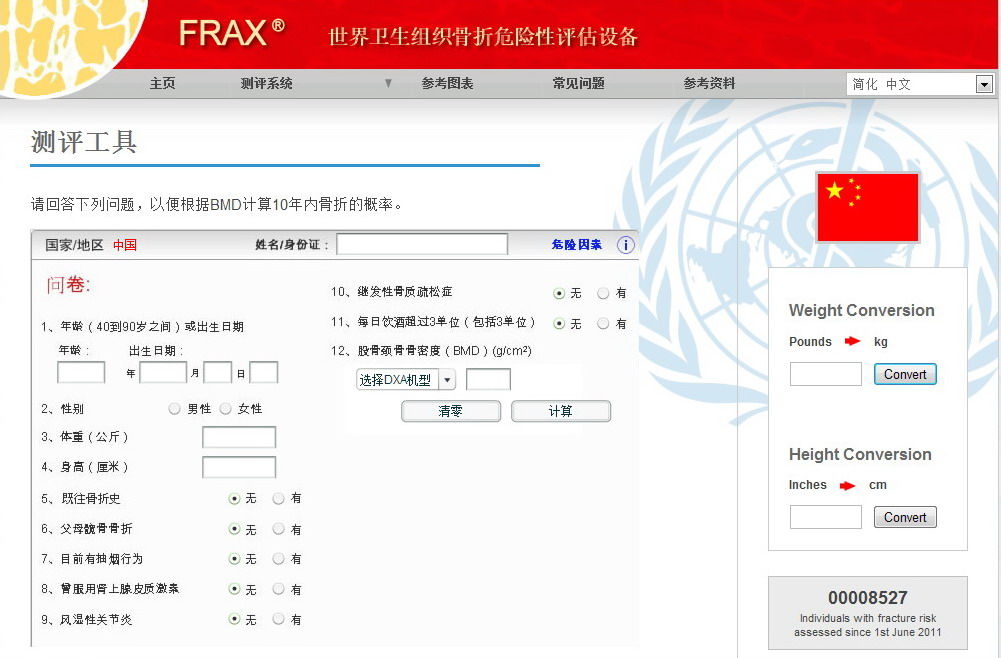Click the FRAX logo
The width and height of the screenshot is (1001, 658).
pos(232,33)
